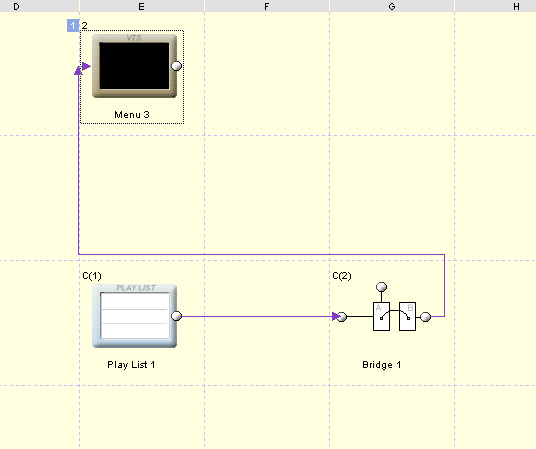
Task: Click the output connector of Menu 3
Action: click(x=176, y=66)
